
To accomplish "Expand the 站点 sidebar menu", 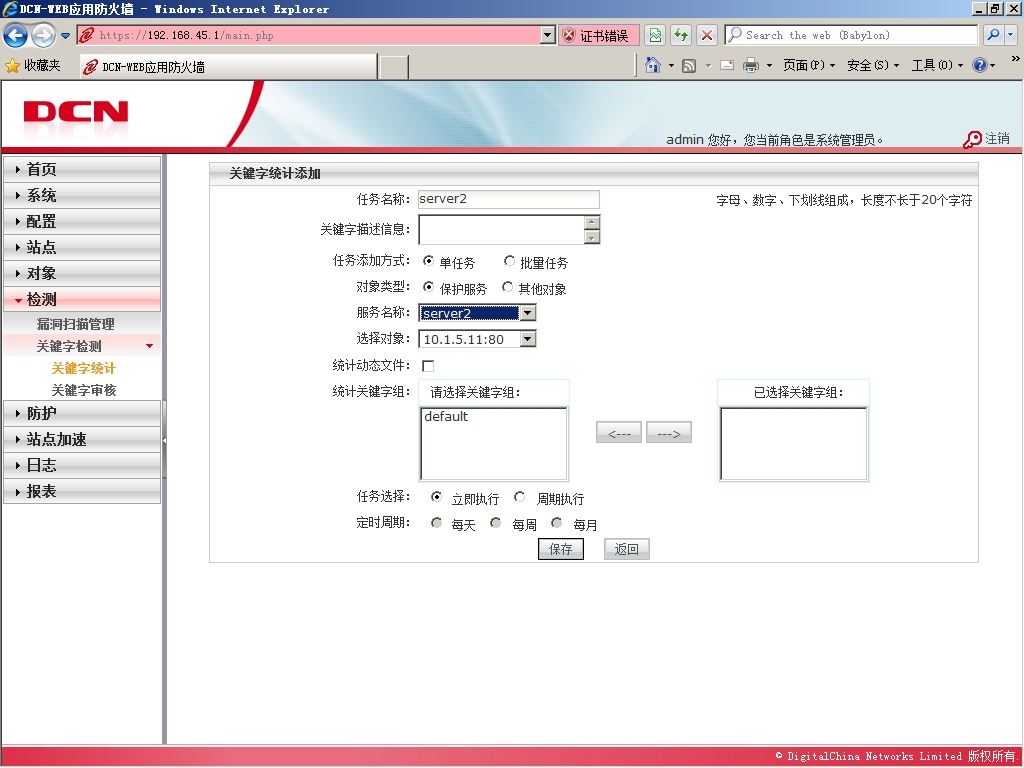I will (x=82, y=248).
